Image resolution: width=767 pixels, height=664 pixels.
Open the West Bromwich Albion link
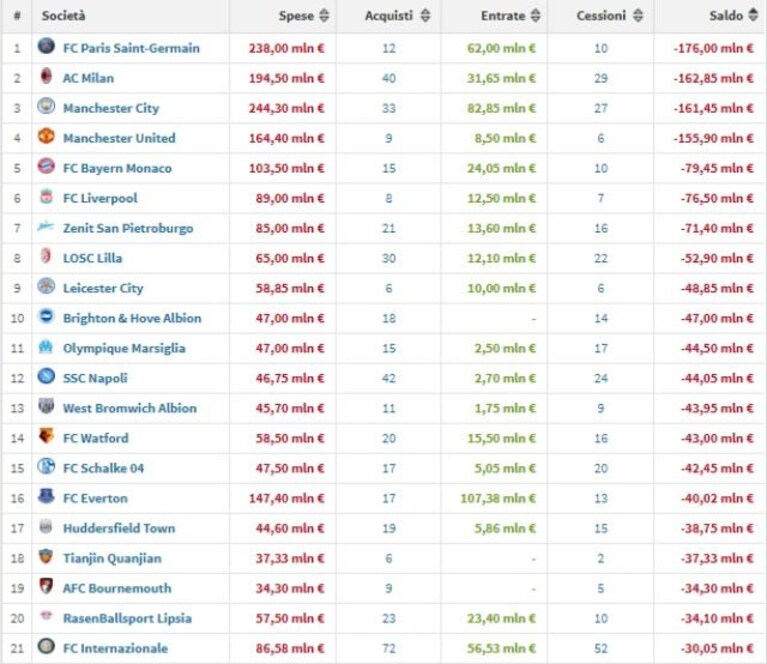coord(130,408)
